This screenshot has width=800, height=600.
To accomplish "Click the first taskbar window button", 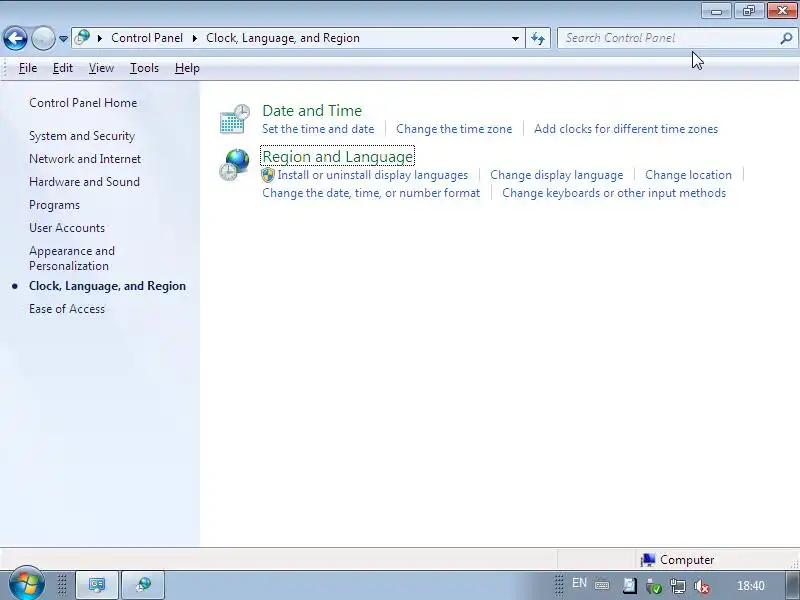I will point(97,585).
